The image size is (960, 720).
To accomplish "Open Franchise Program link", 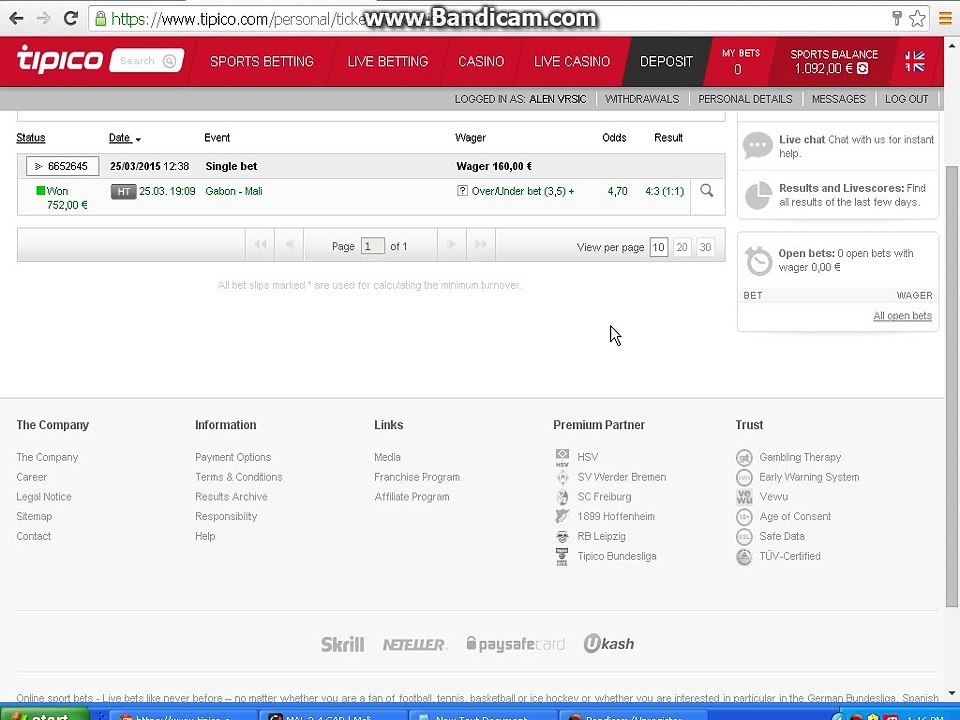I will pos(417,477).
